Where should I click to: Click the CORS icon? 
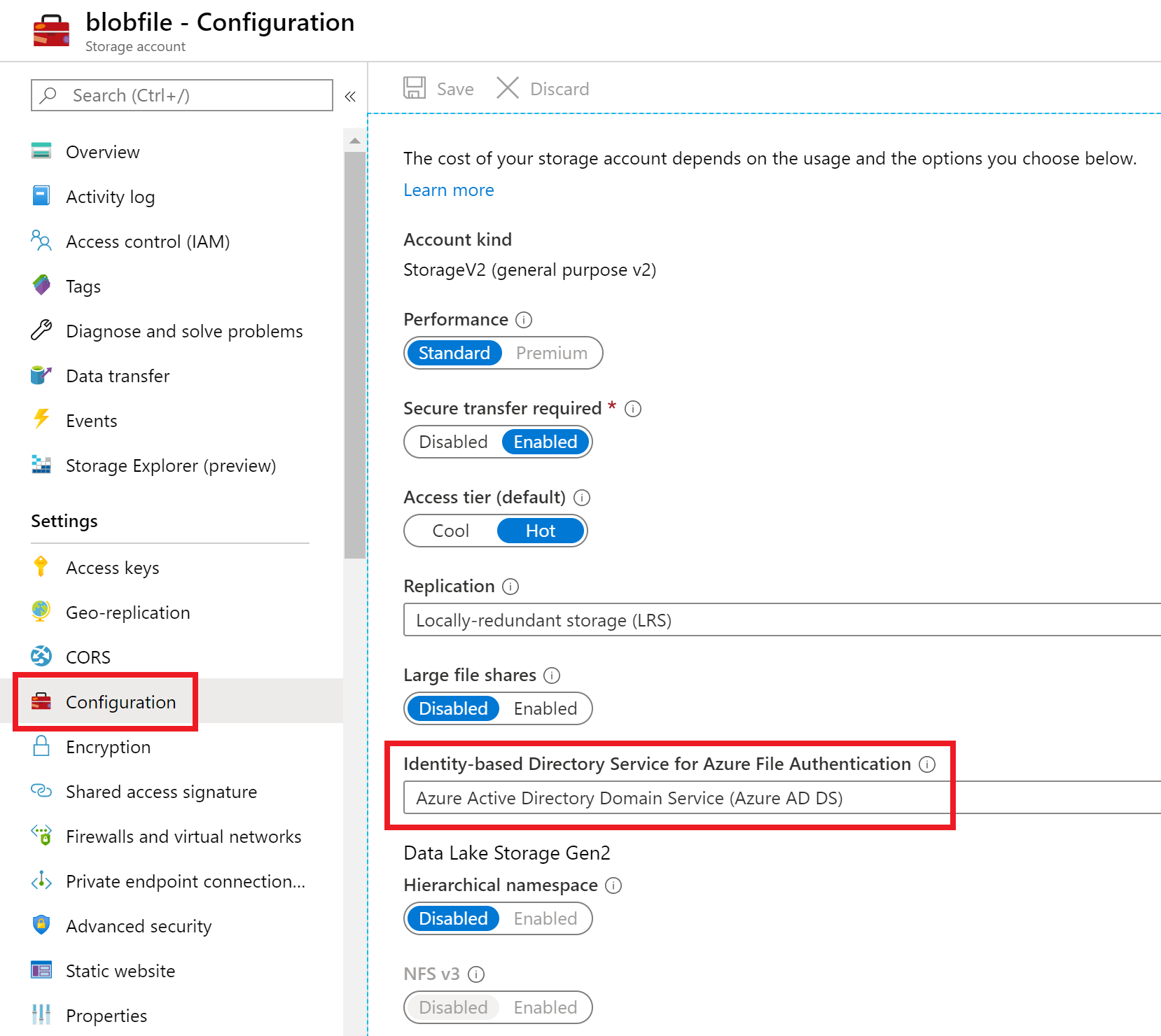[x=41, y=656]
